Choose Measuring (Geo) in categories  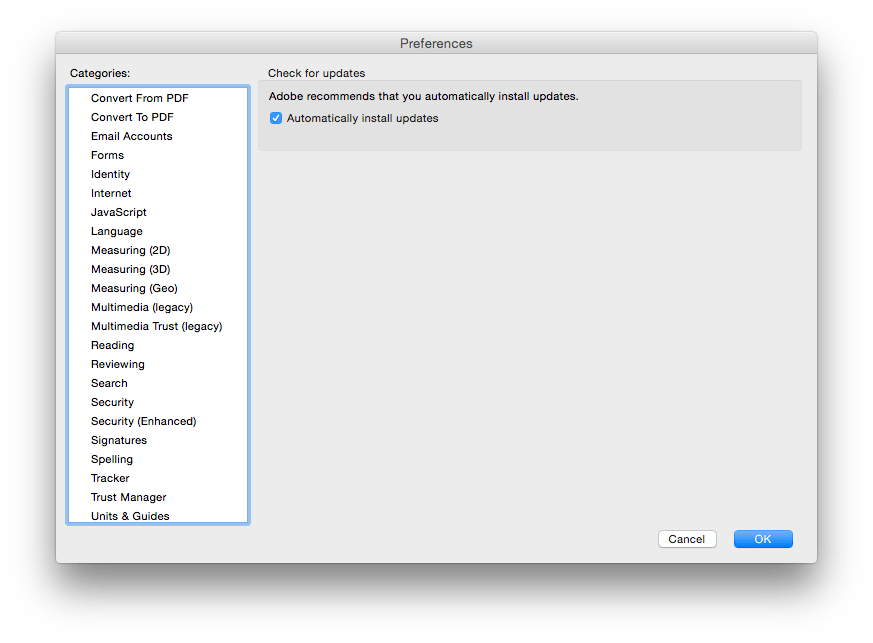coord(134,288)
